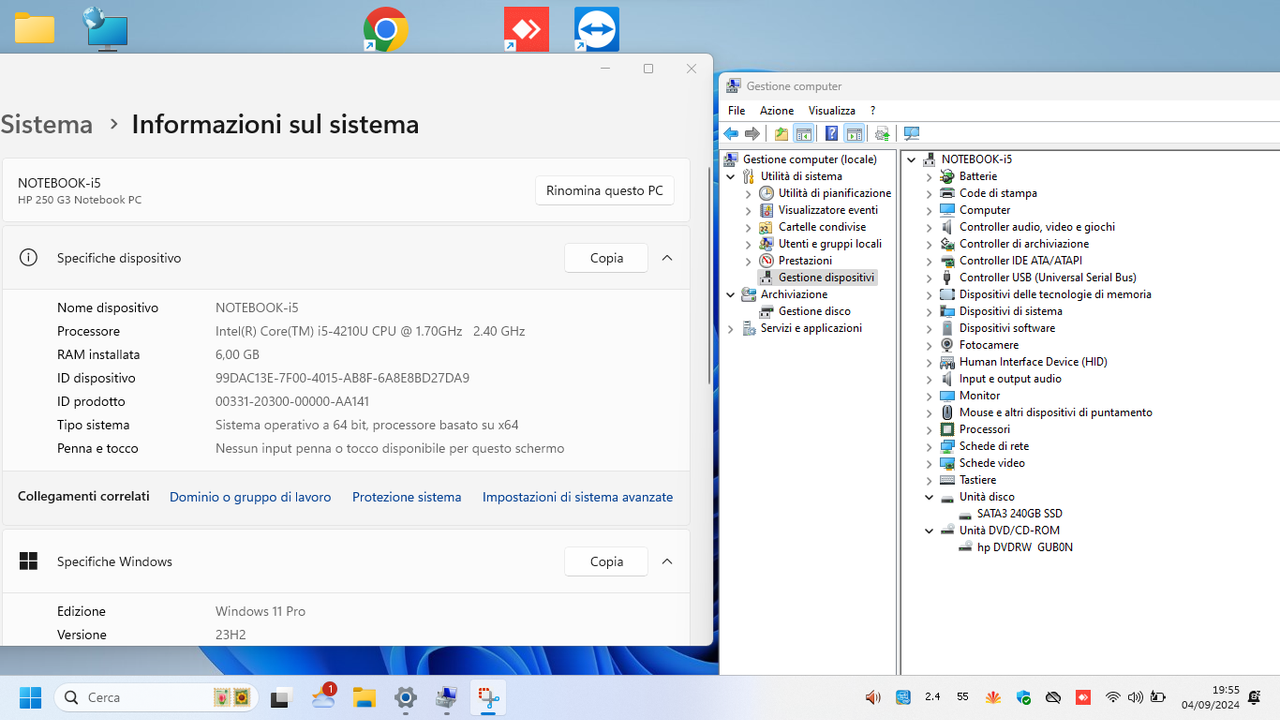Viewport: 1280px width, 720px height.
Task: Collapse the Specifiche dispositivo section
Action: tap(666, 257)
